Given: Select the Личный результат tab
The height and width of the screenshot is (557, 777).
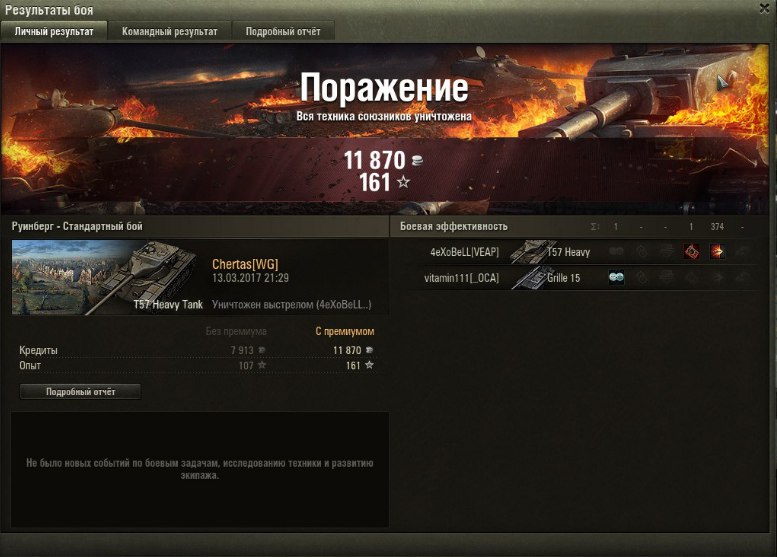Looking at the screenshot, I should coord(54,31).
